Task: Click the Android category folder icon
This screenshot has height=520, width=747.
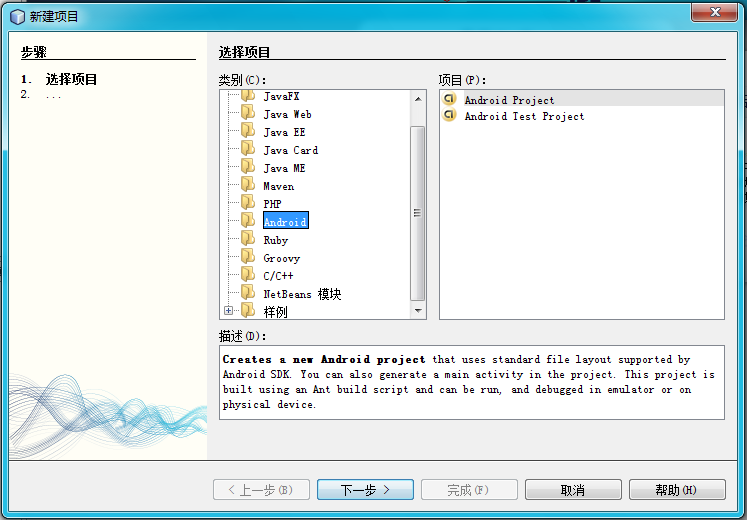Action: pyautogui.click(x=248, y=222)
